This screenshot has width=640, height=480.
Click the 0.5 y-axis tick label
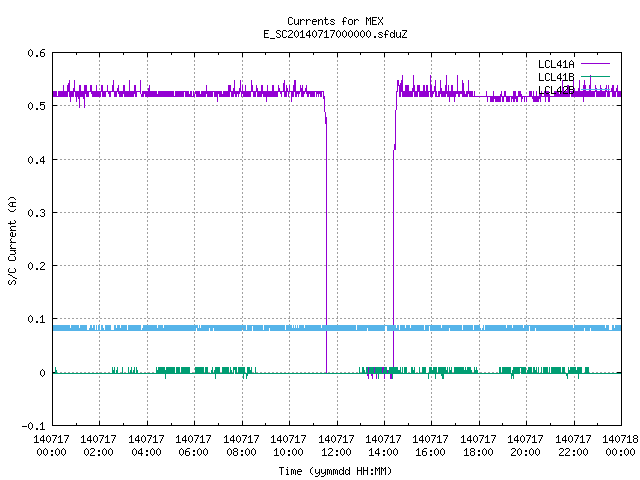click(36, 106)
